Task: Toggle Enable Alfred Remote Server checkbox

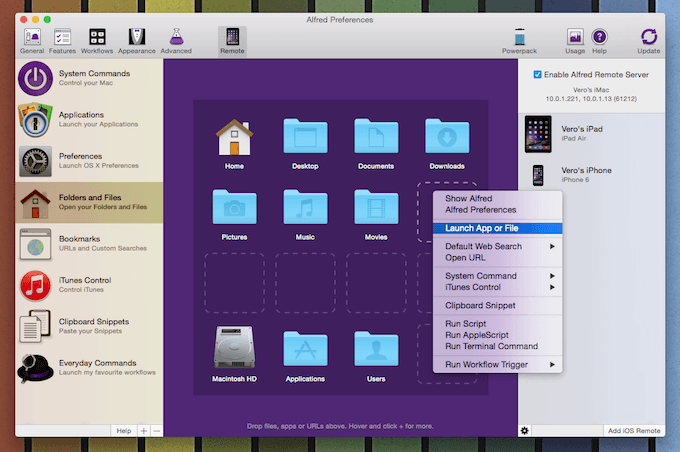Action: [x=537, y=75]
